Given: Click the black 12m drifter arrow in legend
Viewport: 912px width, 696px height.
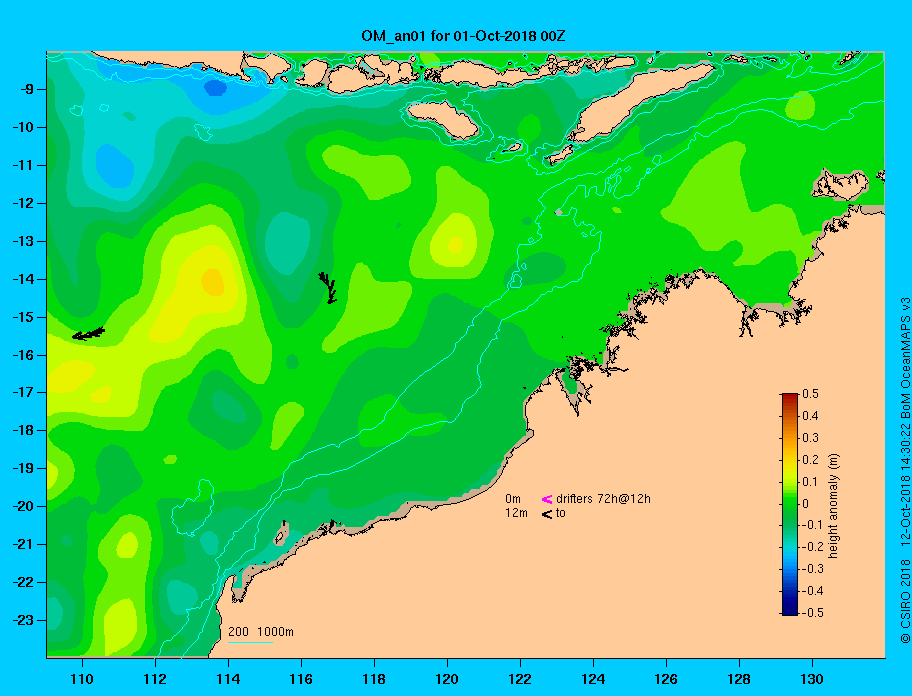Looking at the screenshot, I should (x=547, y=513).
